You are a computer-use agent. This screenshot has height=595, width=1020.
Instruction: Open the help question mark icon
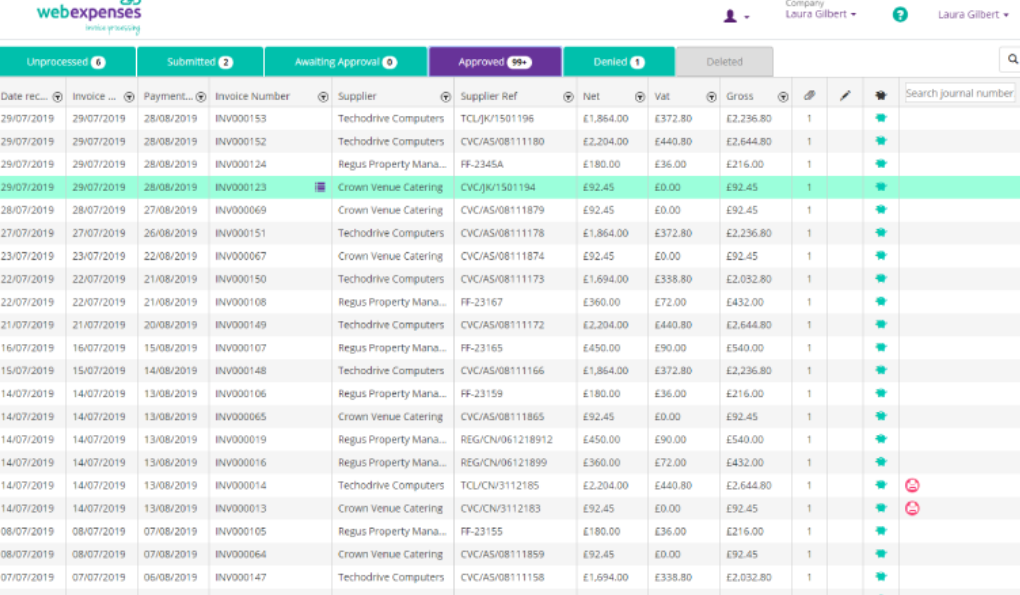coord(900,14)
